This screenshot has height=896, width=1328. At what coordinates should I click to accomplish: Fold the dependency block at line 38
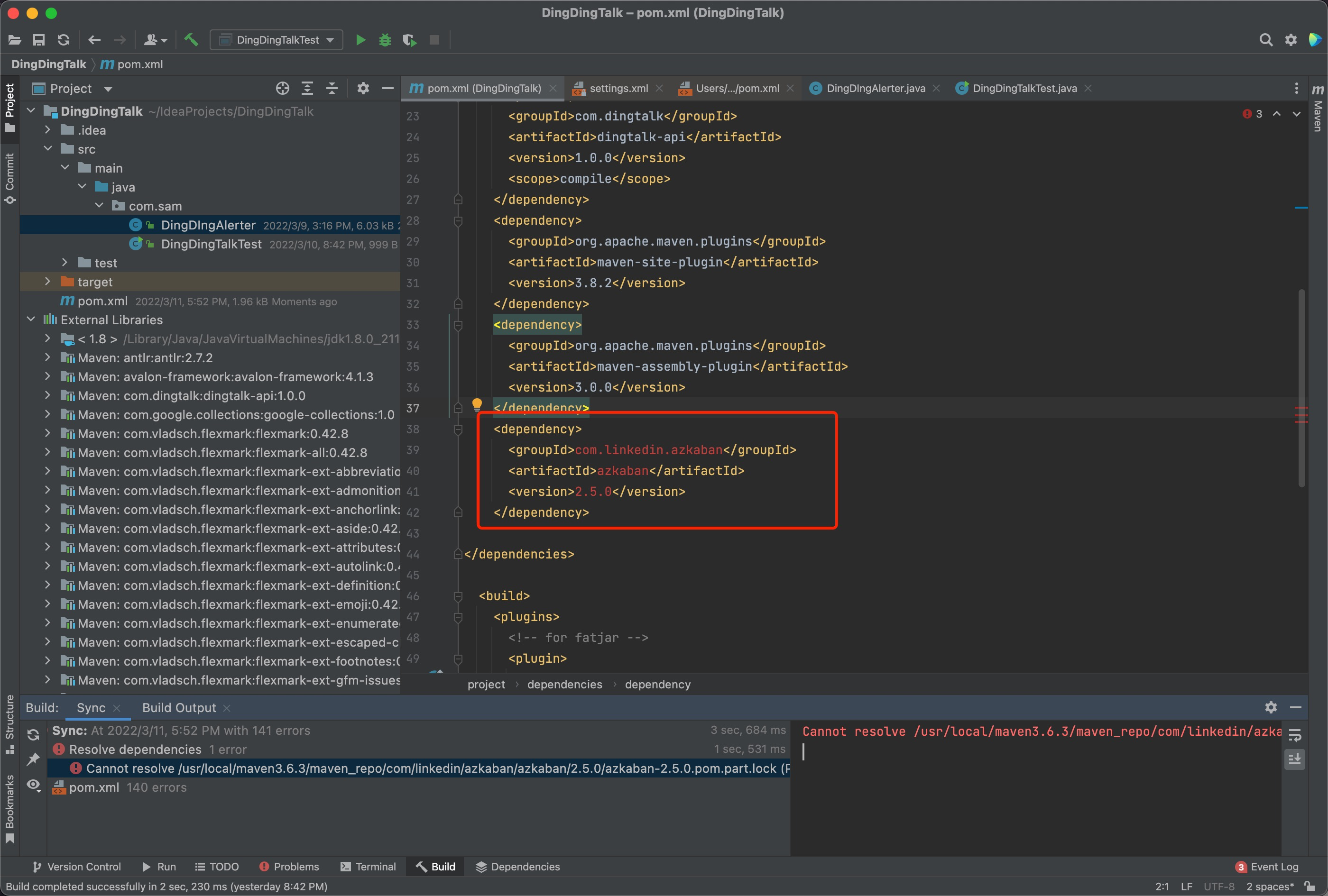click(x=458, y=430)
